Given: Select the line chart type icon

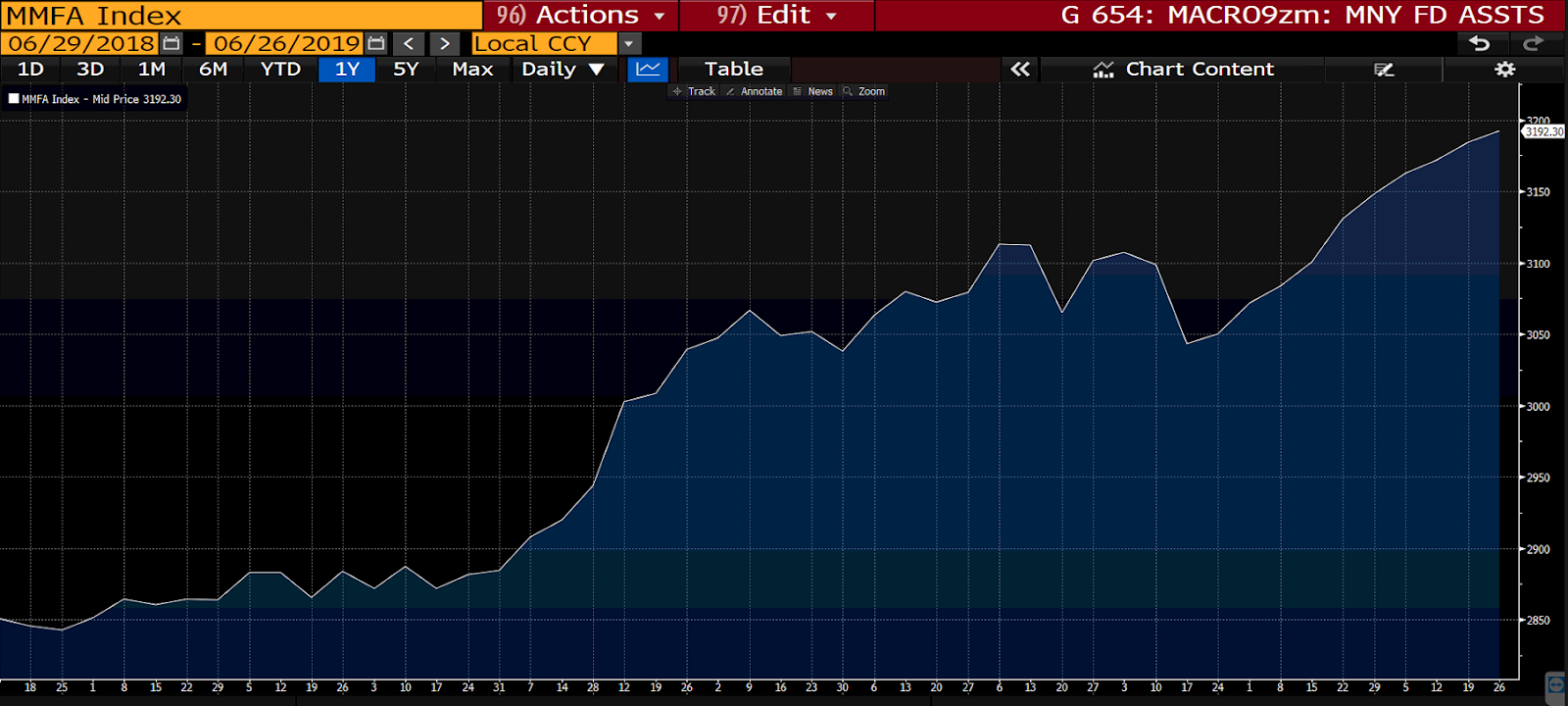Looking at the screenshot, I should 648,69.
